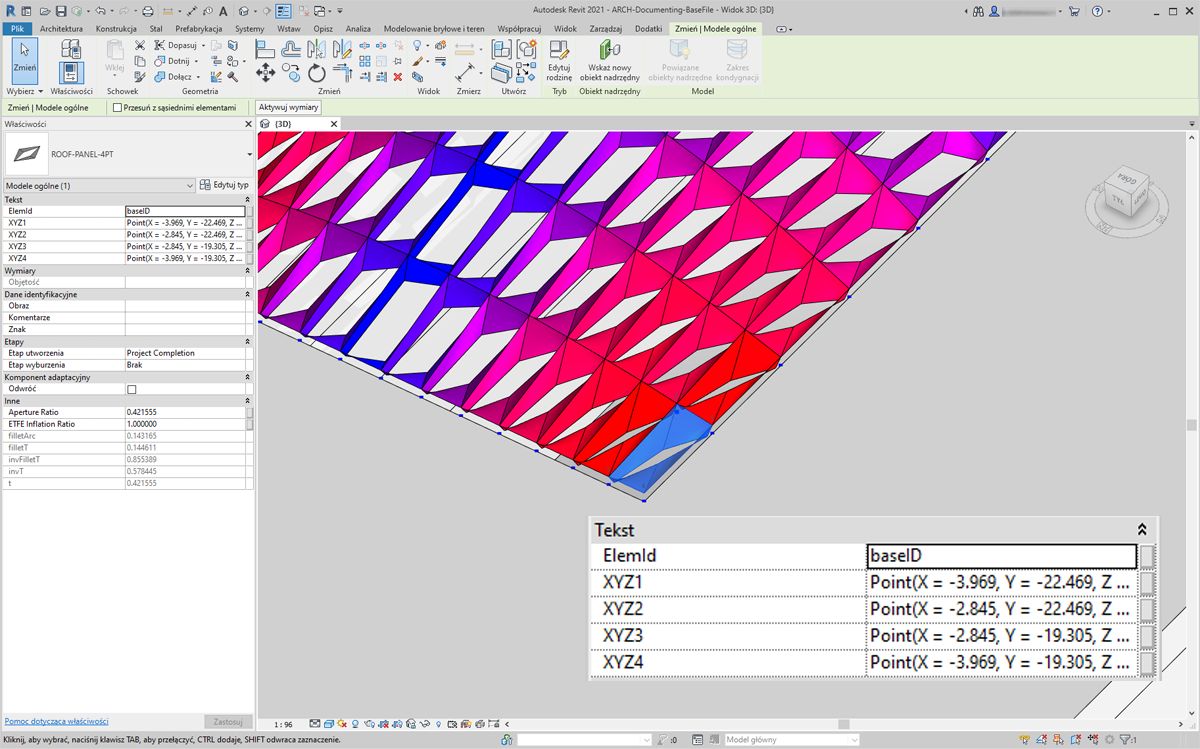Choose the Rotate tool in the ribbon
The height and width of the screenshot is (749, 1200).
click(317, 72)
